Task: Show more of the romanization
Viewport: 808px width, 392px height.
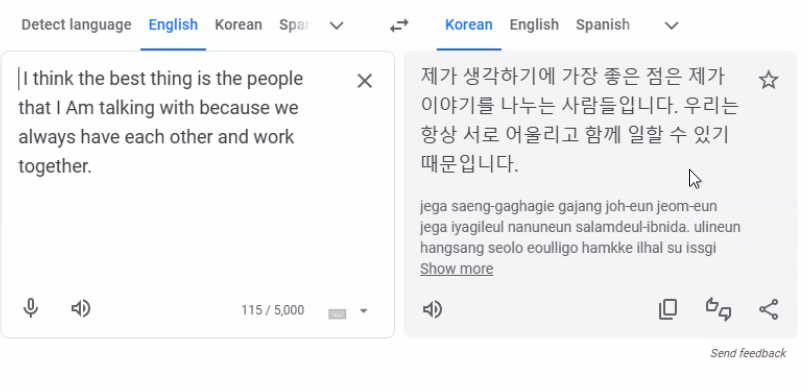Action: [457, 269]
